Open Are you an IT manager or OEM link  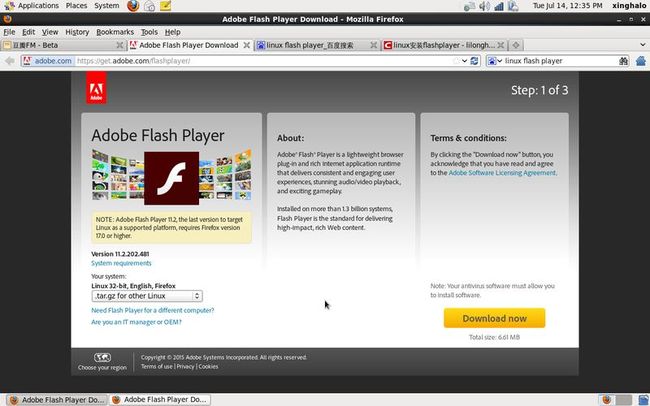click(x=136, y=322)
